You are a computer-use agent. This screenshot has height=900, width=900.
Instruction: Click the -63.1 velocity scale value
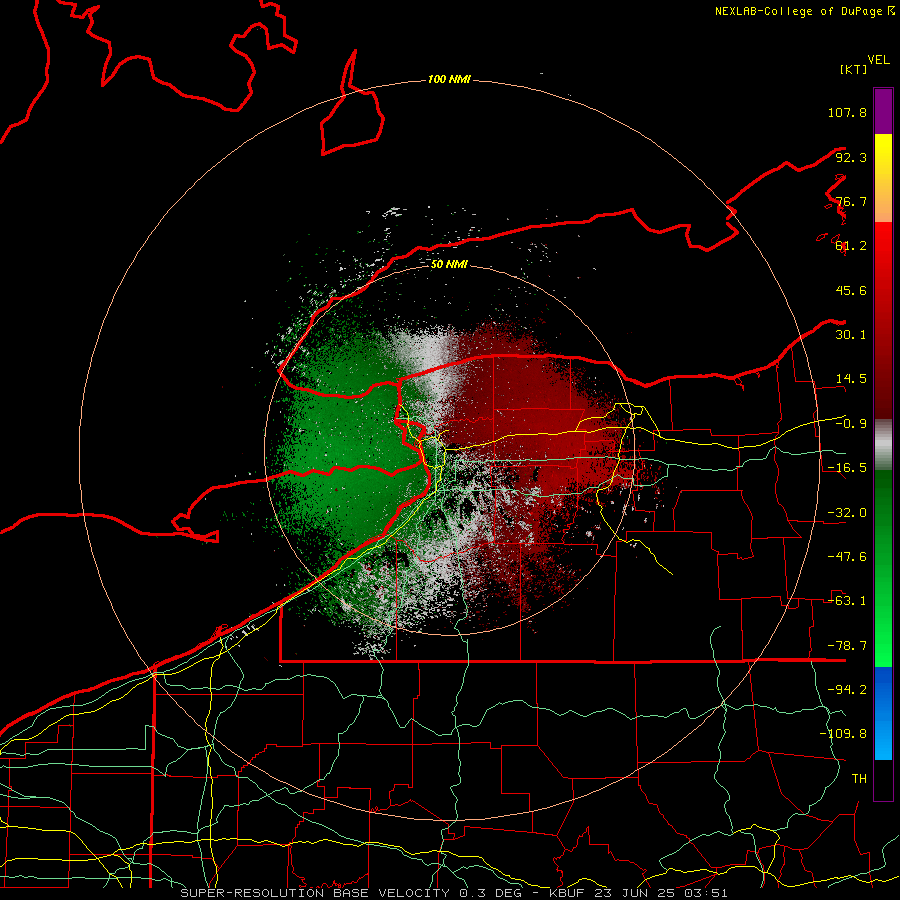point(847,601)
